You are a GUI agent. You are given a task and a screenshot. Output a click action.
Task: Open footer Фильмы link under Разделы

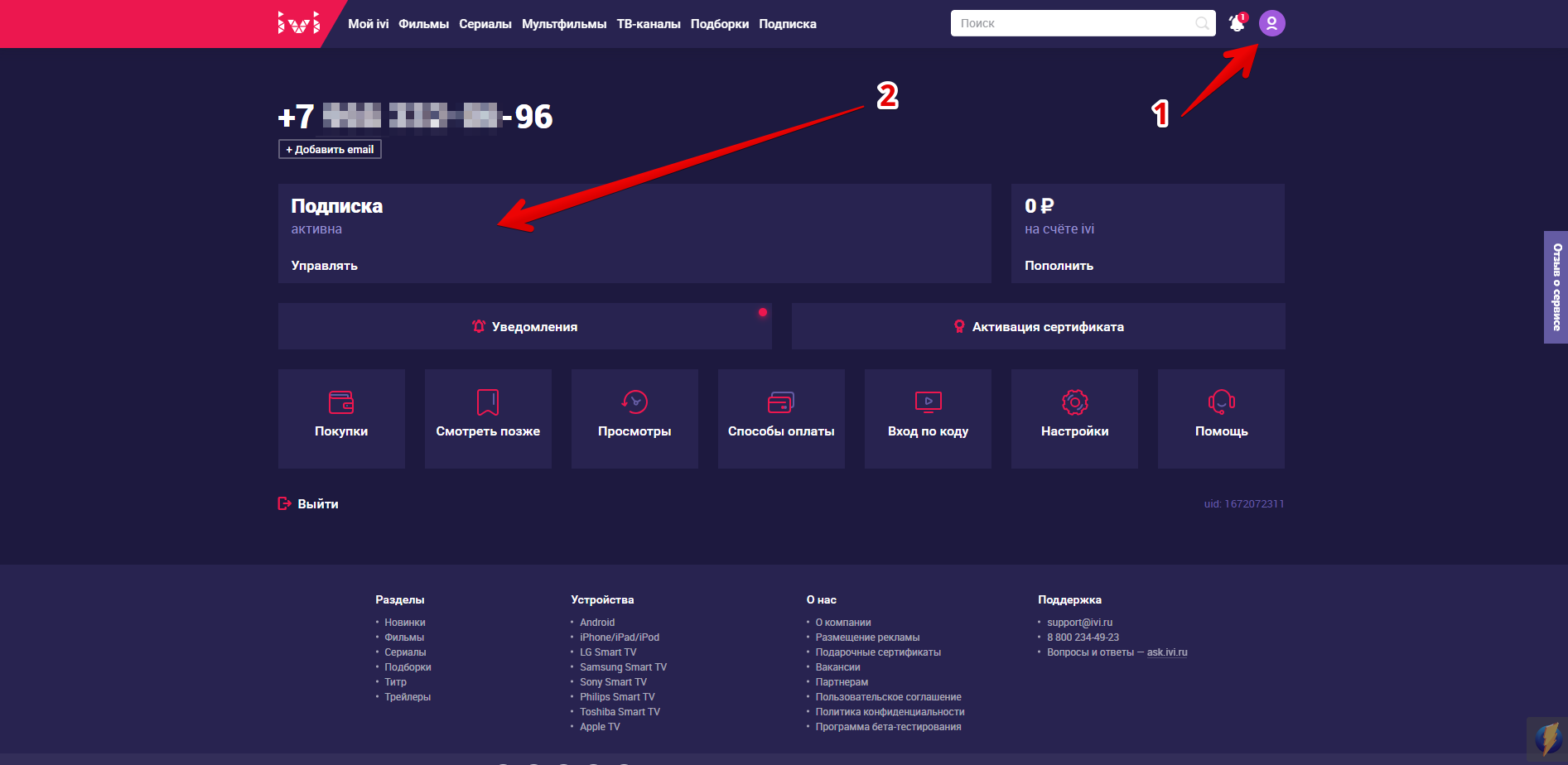pyautogui.click(x=404, y=637)
